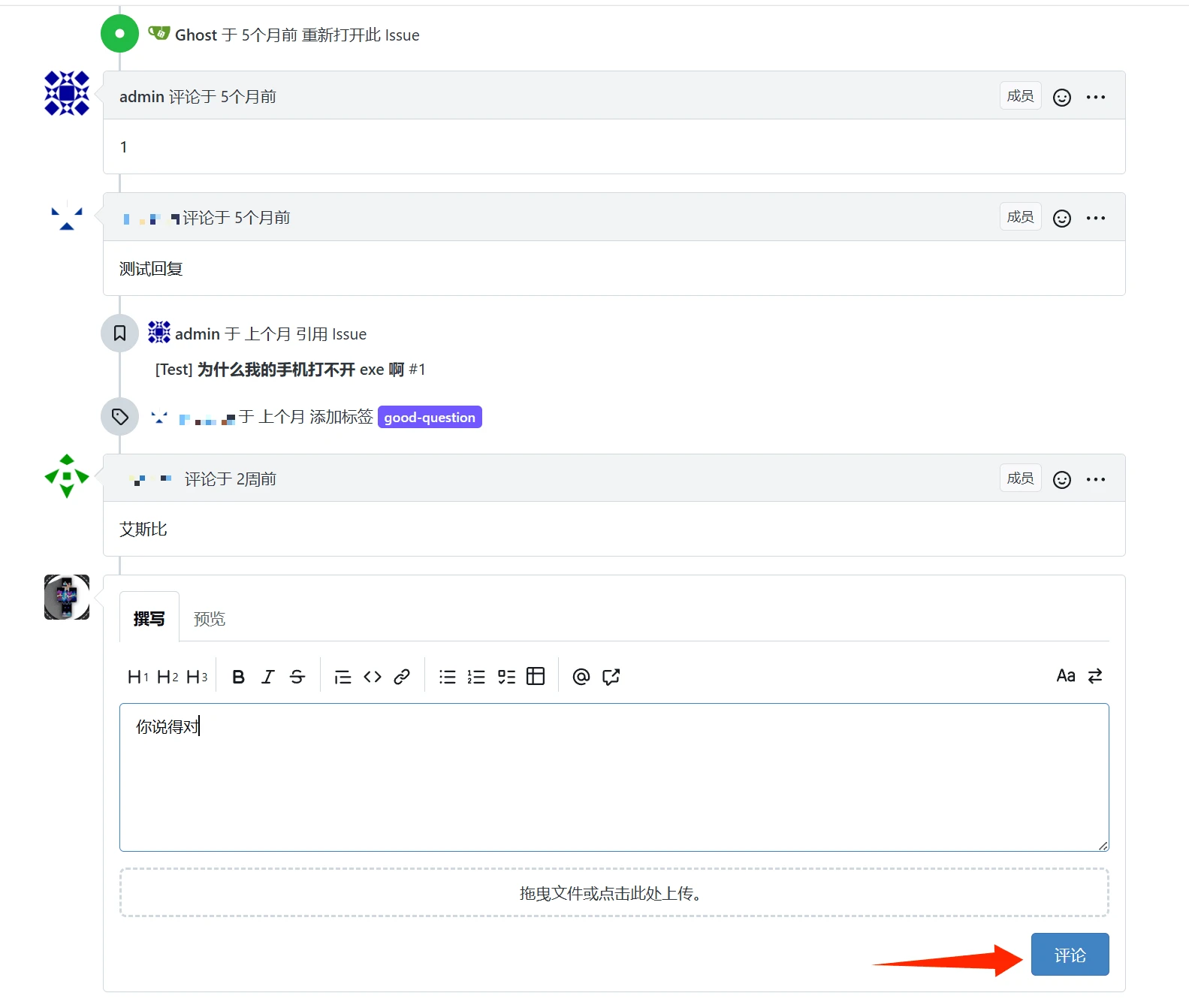The width and height of the screenshot is (1189, 1008).
Task: Open more options on admin's comment
Action: coord(1096,97)
